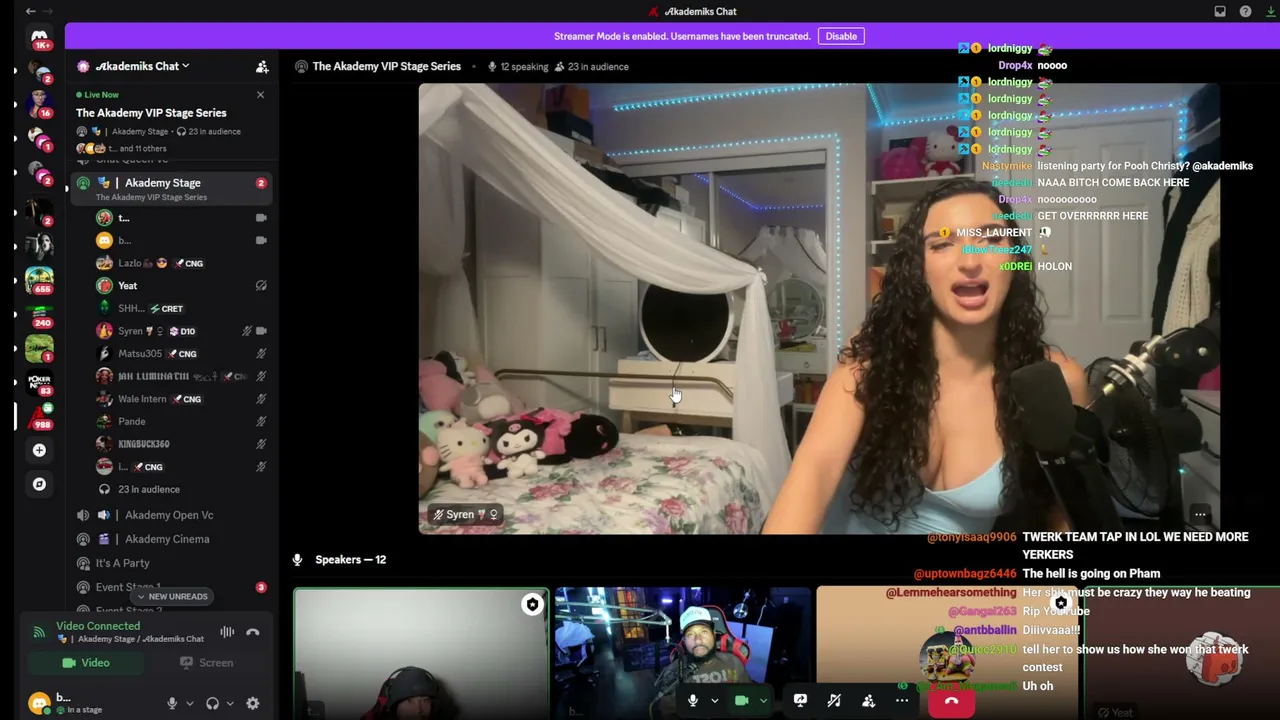The width and height of the screenshot is (1280, 720).
Task: Add a server with the plus icon
Action: (x=39, y=450)
